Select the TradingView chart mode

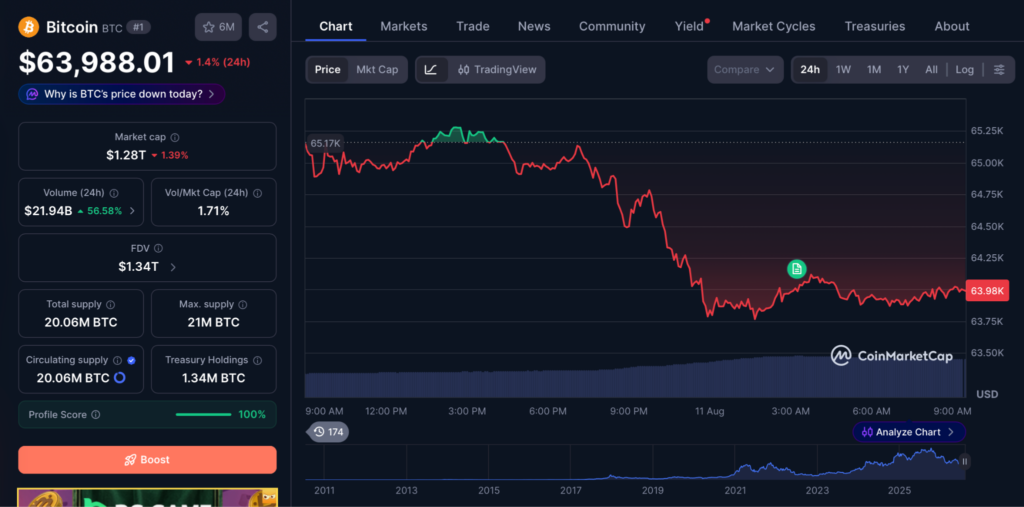pyautogui.click(x=496, y=70)
